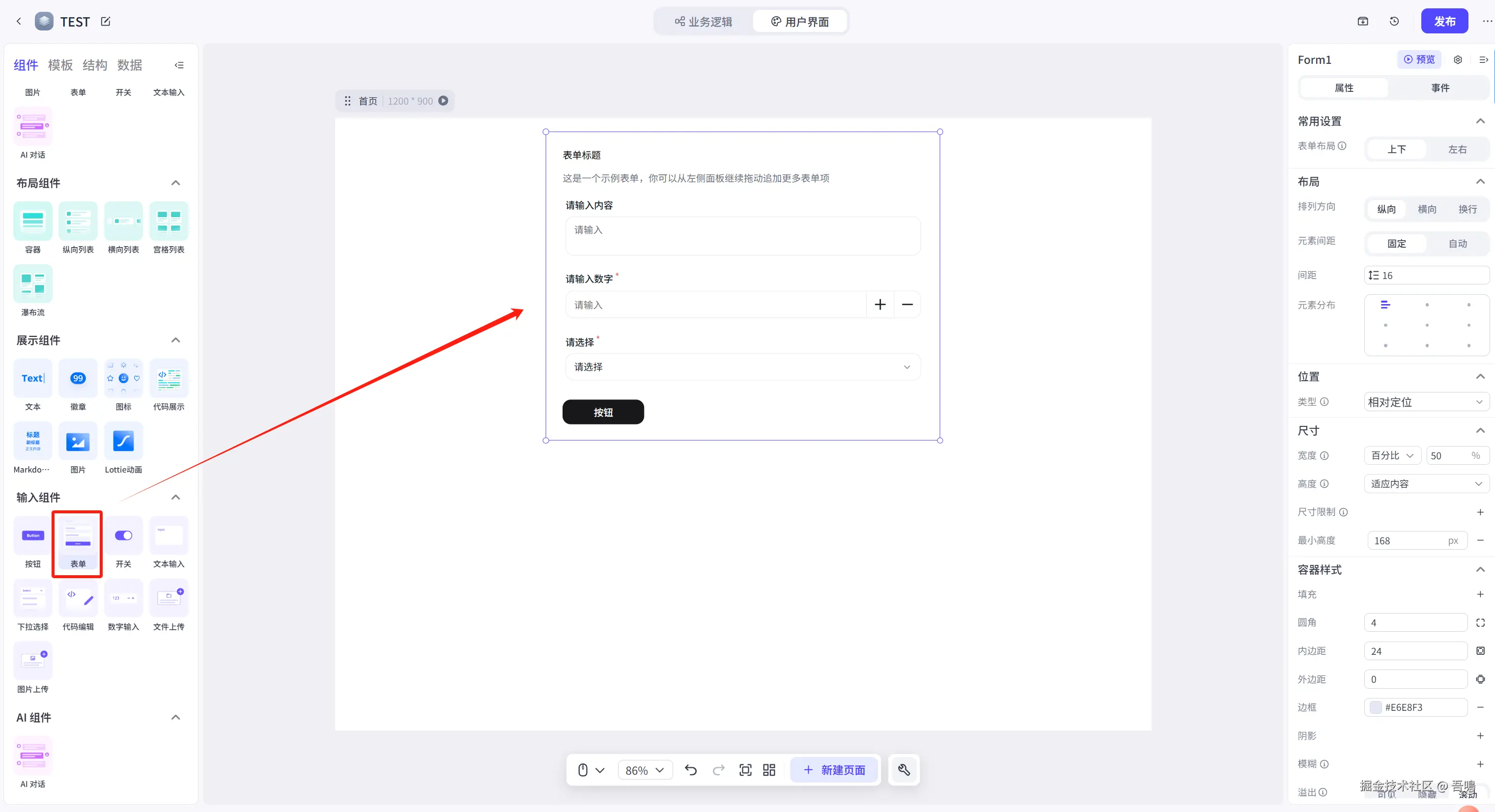Select the Lottie动画 component icon

(123, 441)
